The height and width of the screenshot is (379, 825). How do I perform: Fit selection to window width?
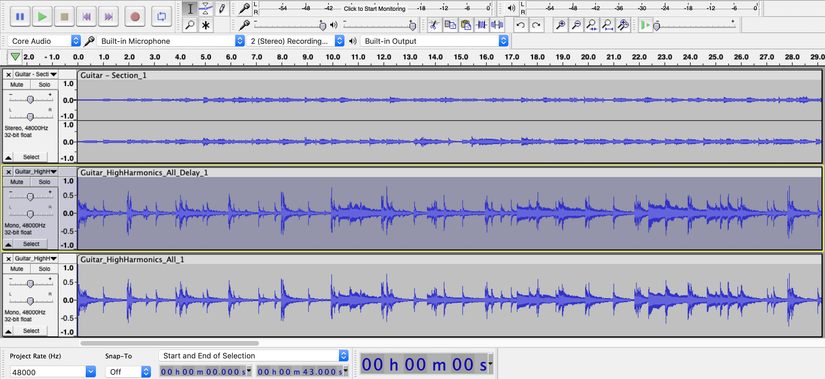pyautogui.click(x=592, y=25)
